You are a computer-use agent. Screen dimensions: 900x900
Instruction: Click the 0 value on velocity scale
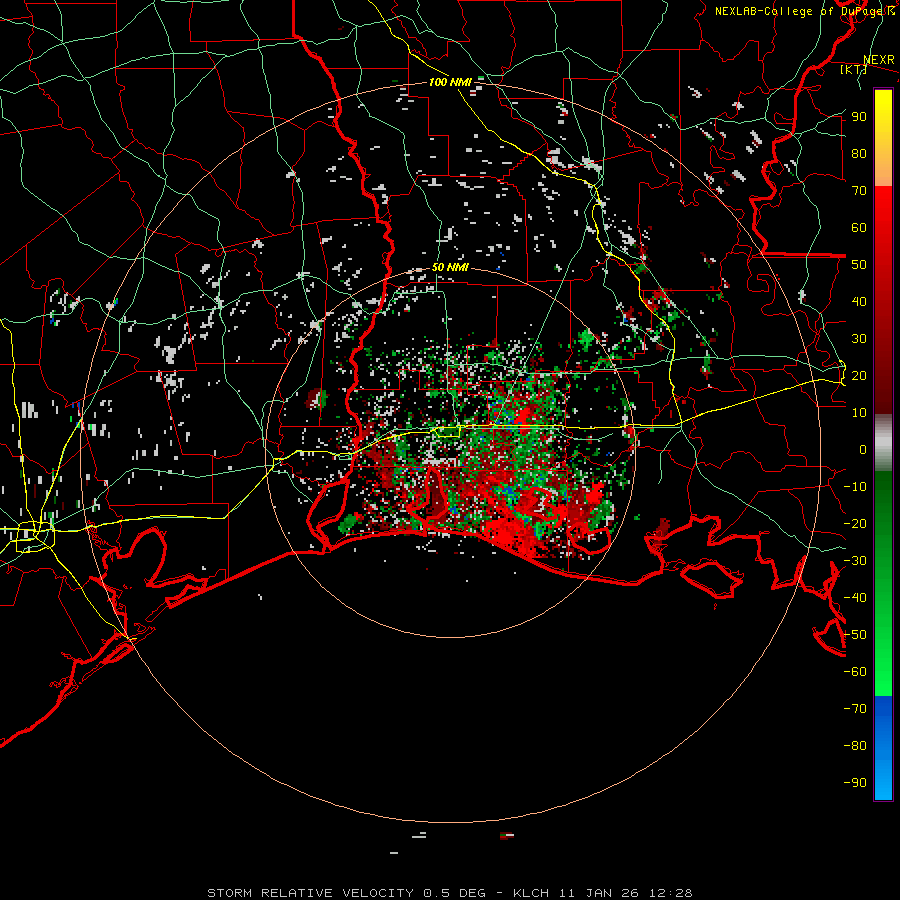tap(863, 449)
